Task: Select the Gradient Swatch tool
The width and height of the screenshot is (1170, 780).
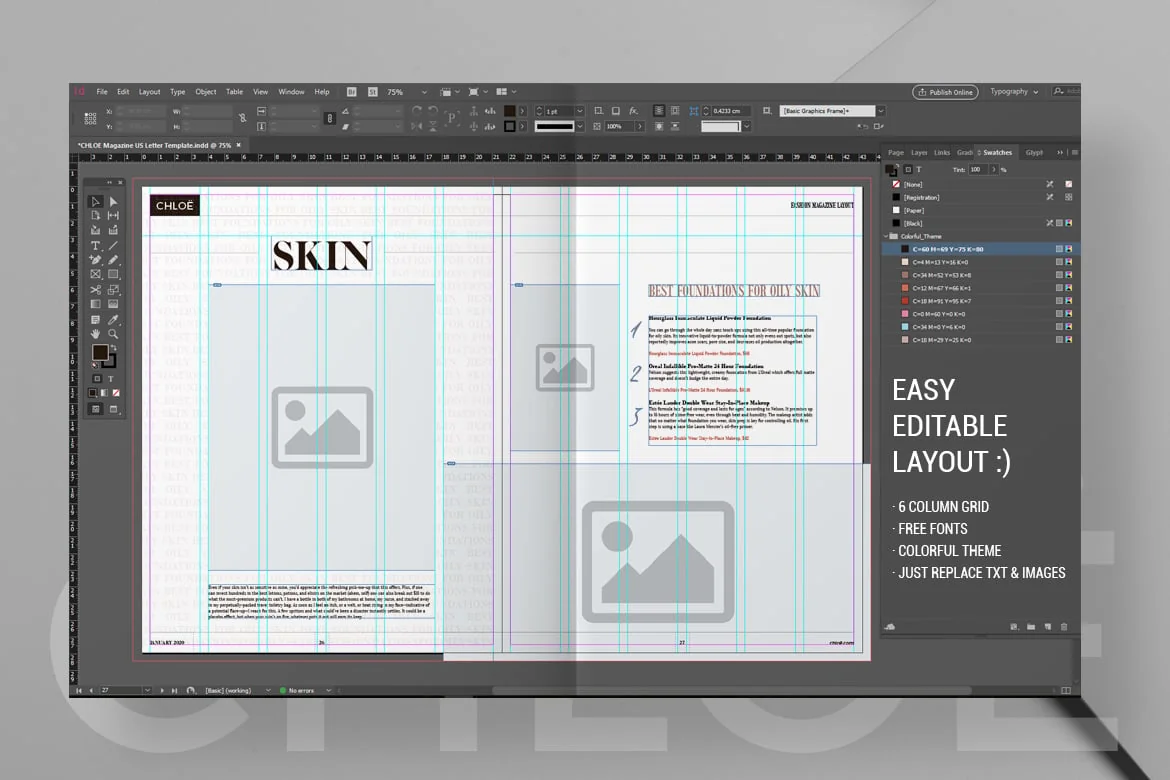Action: click(96, 305)
